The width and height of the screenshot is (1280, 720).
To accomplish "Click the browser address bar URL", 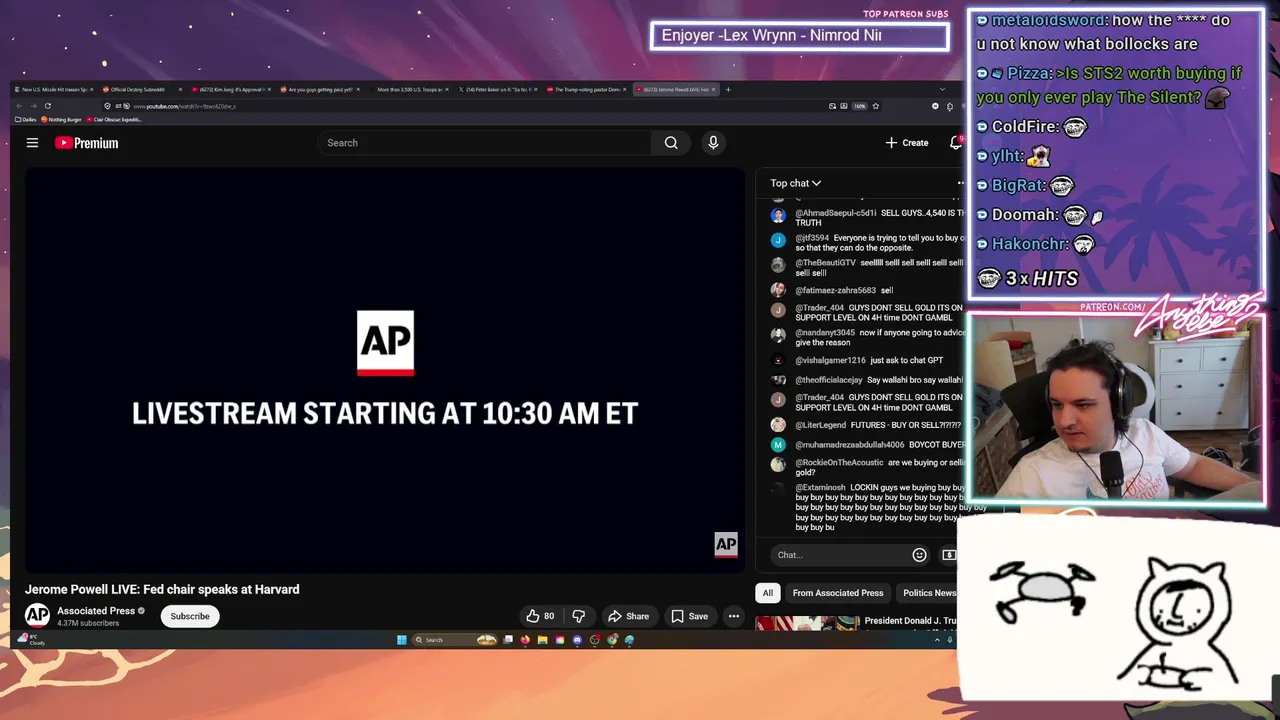I will pyautogui.click(x=185, y=106).
